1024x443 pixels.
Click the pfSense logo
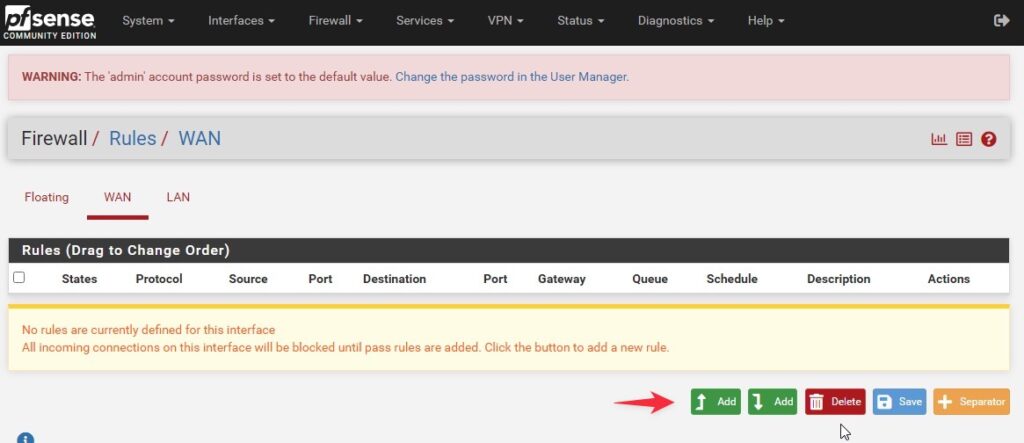[50, 23]
